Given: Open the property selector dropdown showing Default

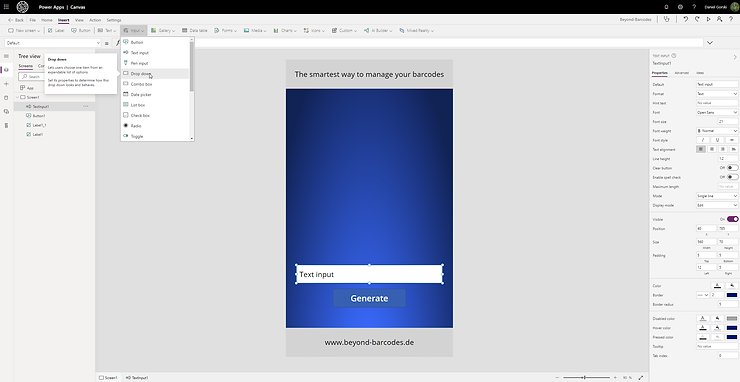Looking at the screenshot, I should (x=52, y=43).
